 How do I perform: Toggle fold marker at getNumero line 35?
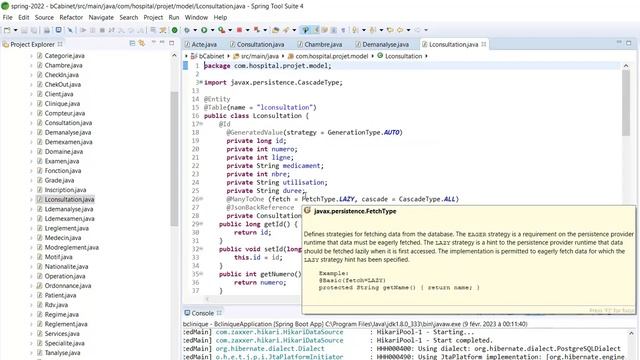201,274
